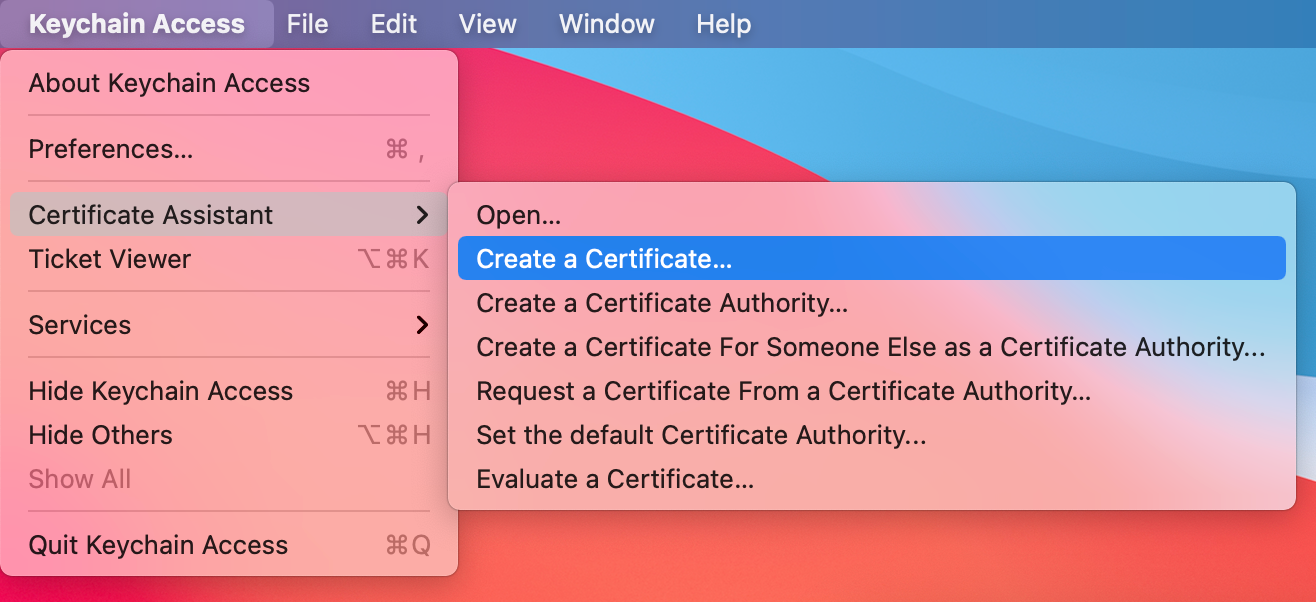Choose Hide Others menu item

pos(229,435)
